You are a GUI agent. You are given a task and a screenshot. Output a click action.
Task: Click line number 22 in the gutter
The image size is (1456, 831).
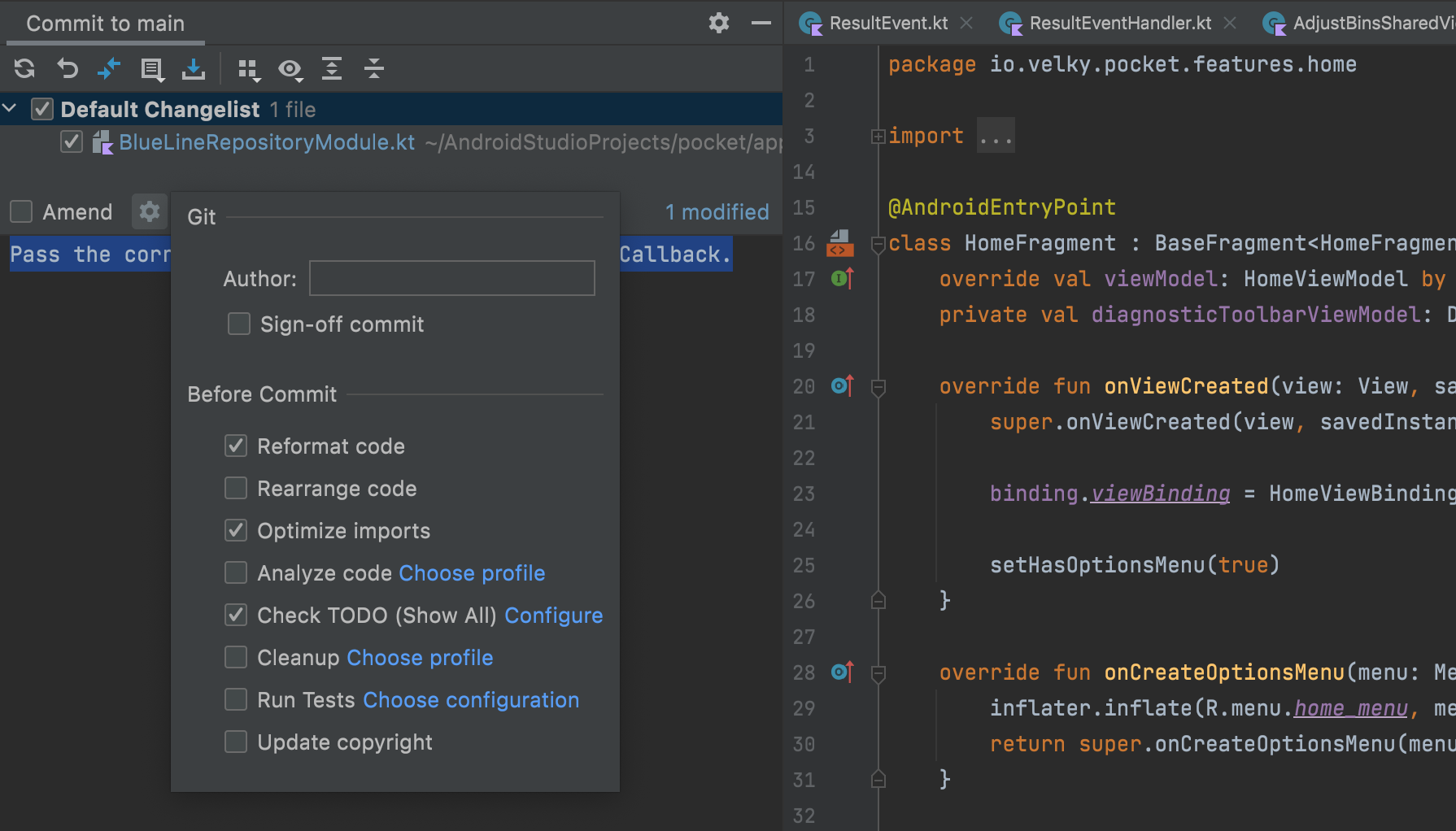click(804, 458)
